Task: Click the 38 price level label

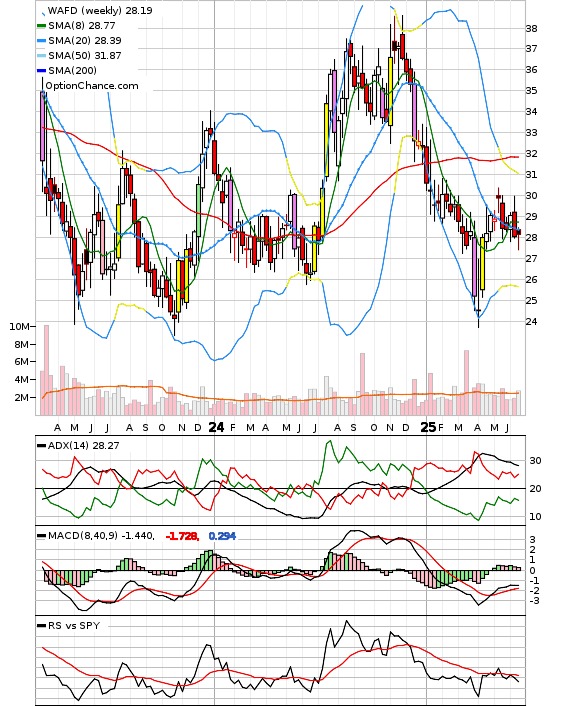Action: [x=532, y=29]
